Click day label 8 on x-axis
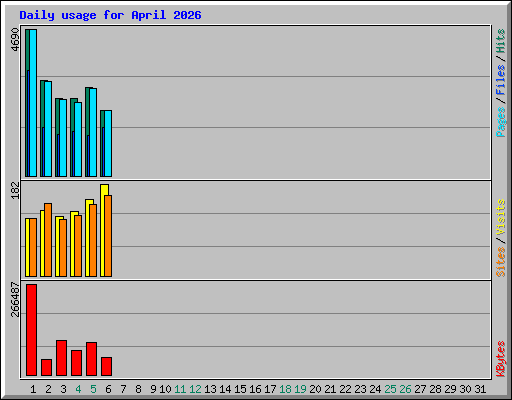The height and width of the screenshot is (400, 512). (x=138, y=389)
